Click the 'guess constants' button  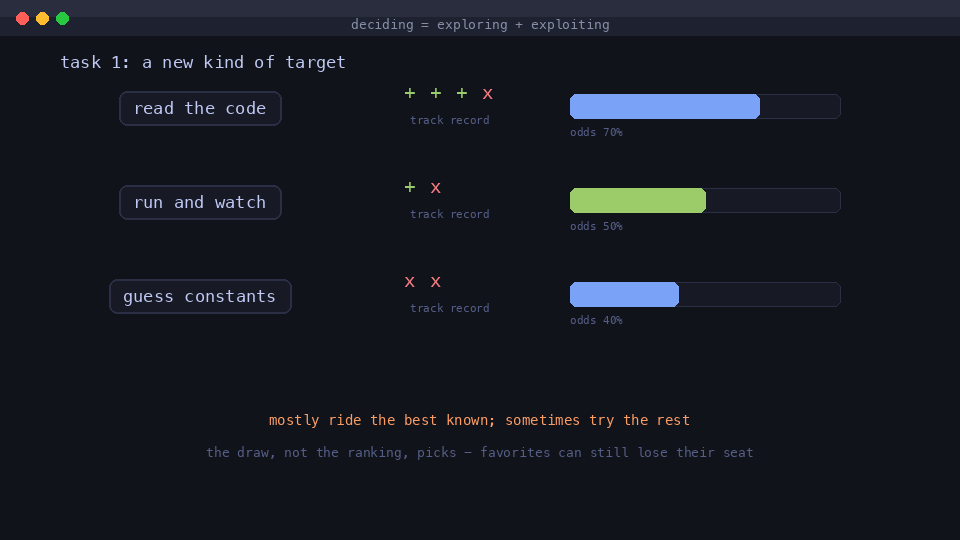200,296
